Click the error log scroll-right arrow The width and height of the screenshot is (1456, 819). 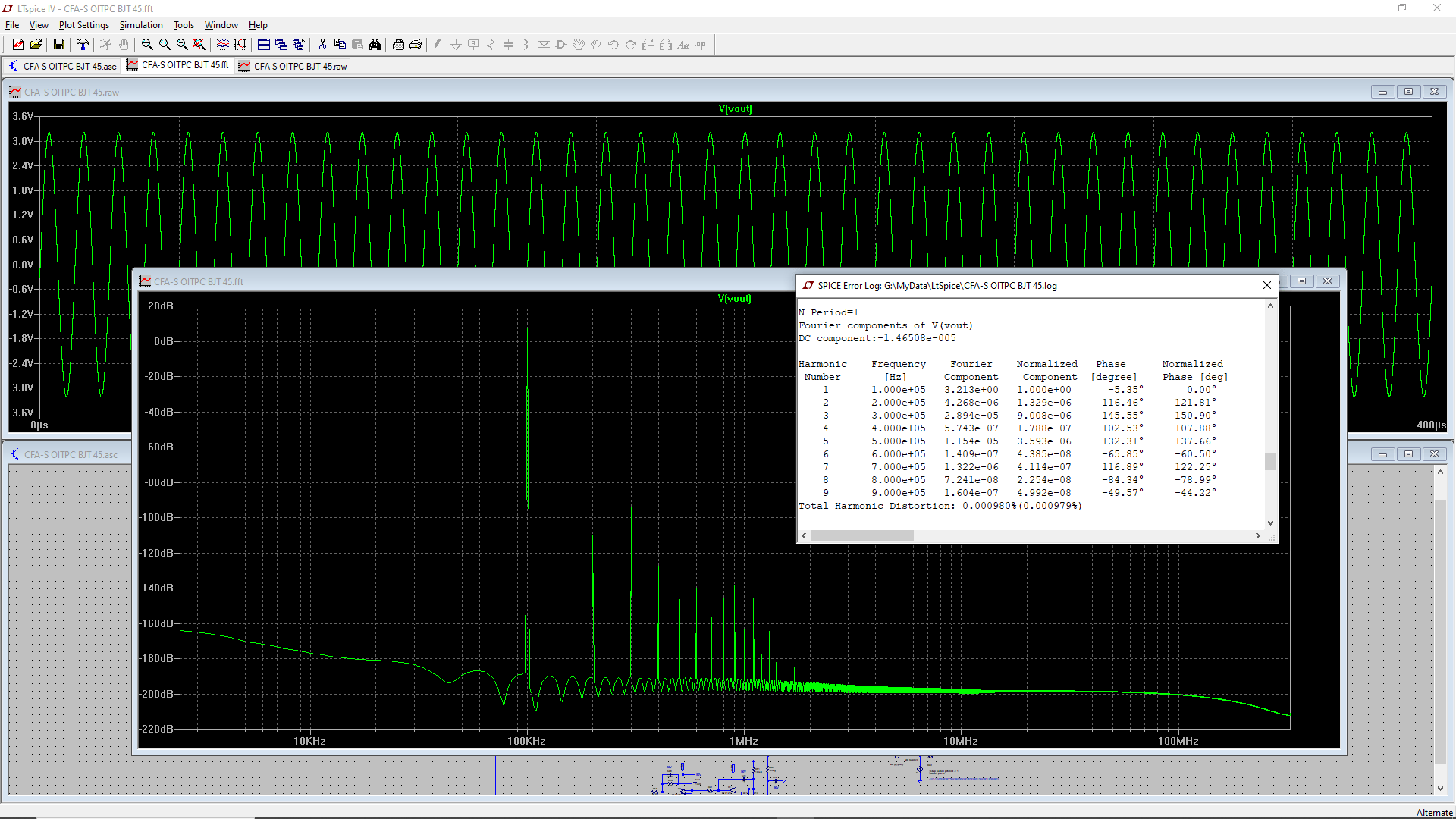(1258, 535)
